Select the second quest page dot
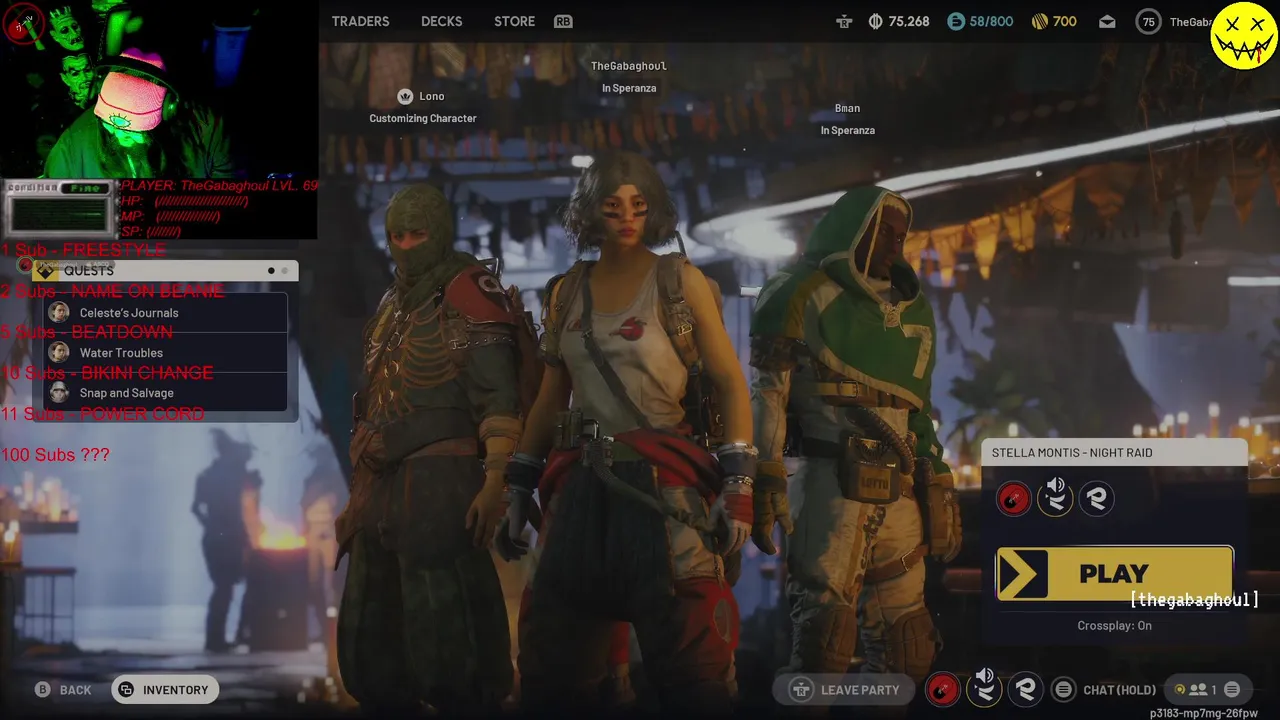Screen dimensions: 1280x720 (x=285, y=271)
